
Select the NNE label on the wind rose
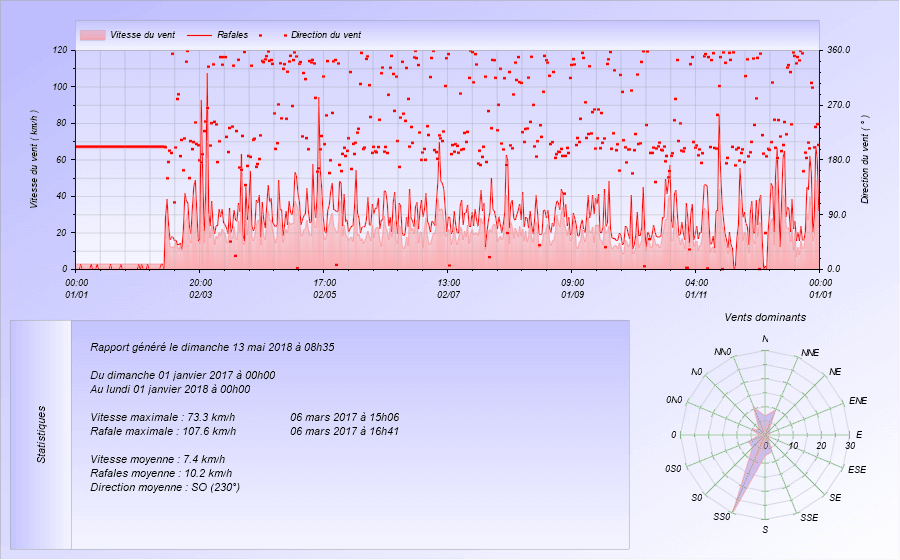pos(810,353)
